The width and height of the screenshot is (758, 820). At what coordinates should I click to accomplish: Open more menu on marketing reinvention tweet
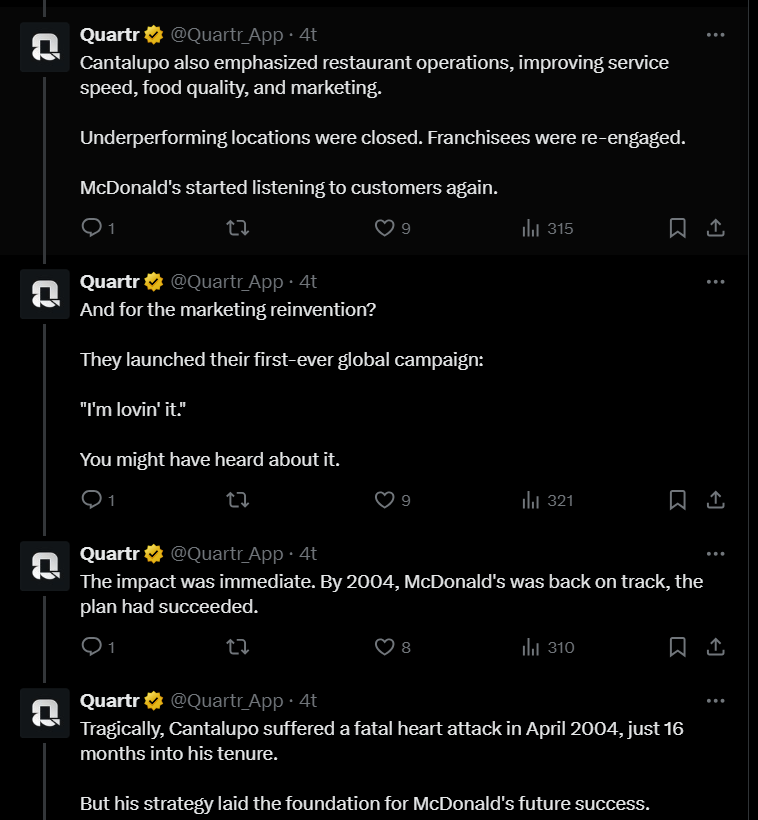[x=716, y=282]
